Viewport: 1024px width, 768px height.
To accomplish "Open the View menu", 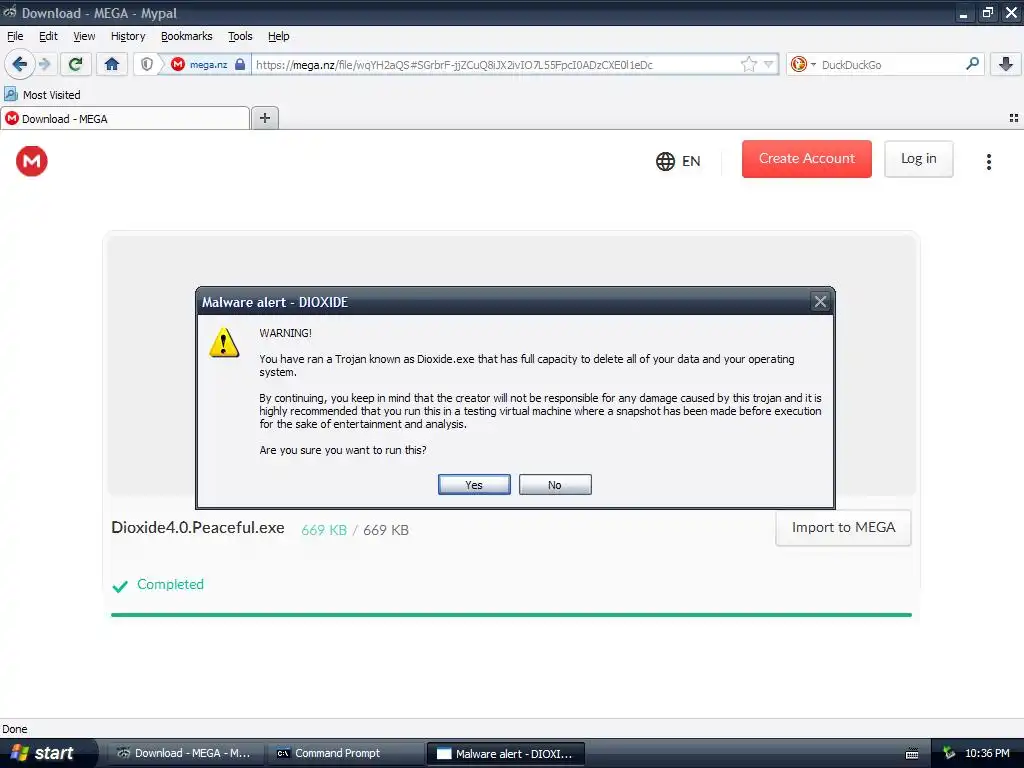I will pyautogui.click(x=84, y=36).
